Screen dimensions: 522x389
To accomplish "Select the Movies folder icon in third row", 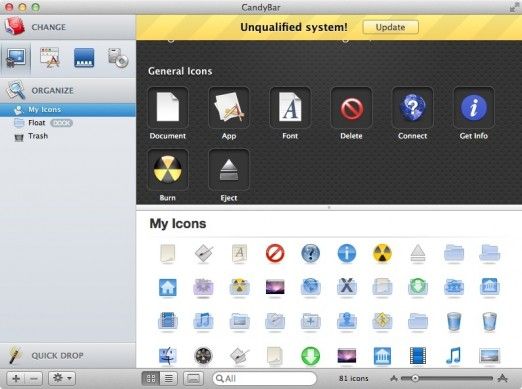I will [x=168, y=321].
